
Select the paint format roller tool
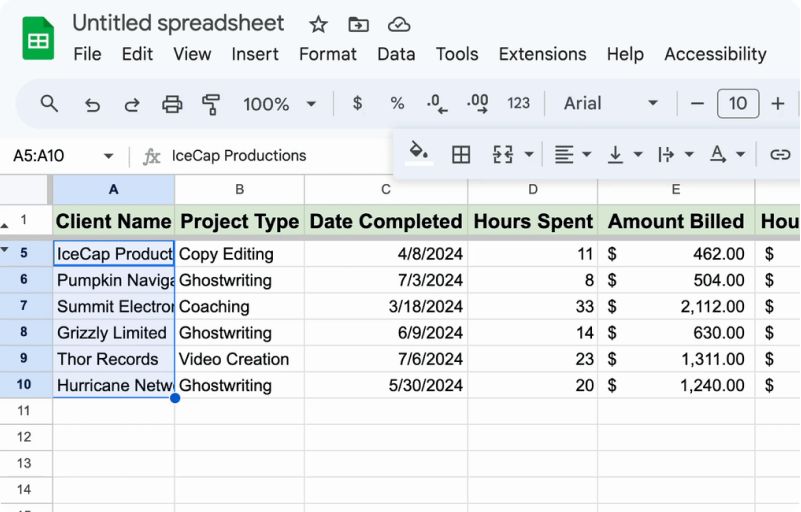pos(211,104)
